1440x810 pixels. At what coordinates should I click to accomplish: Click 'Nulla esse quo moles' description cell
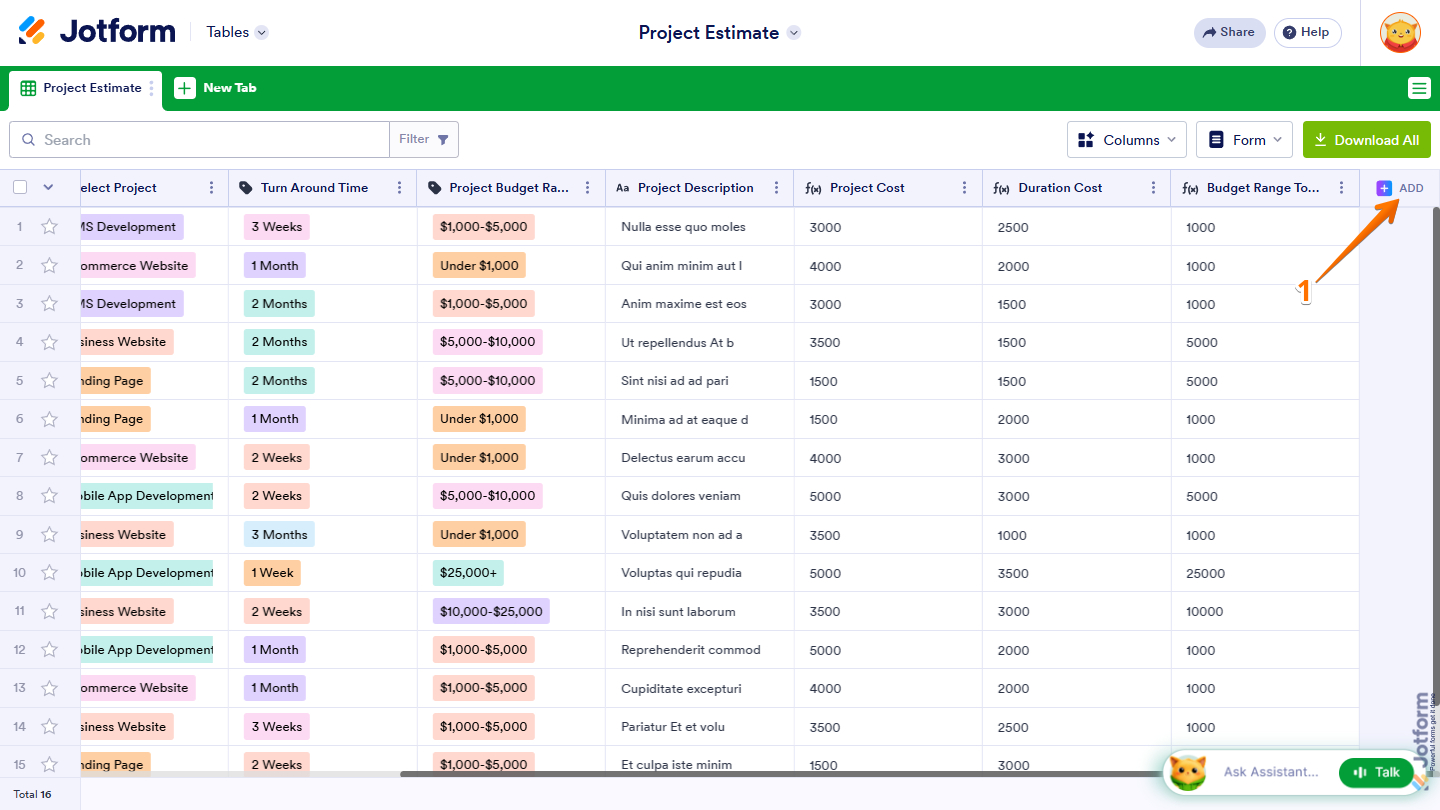point(700,227)
